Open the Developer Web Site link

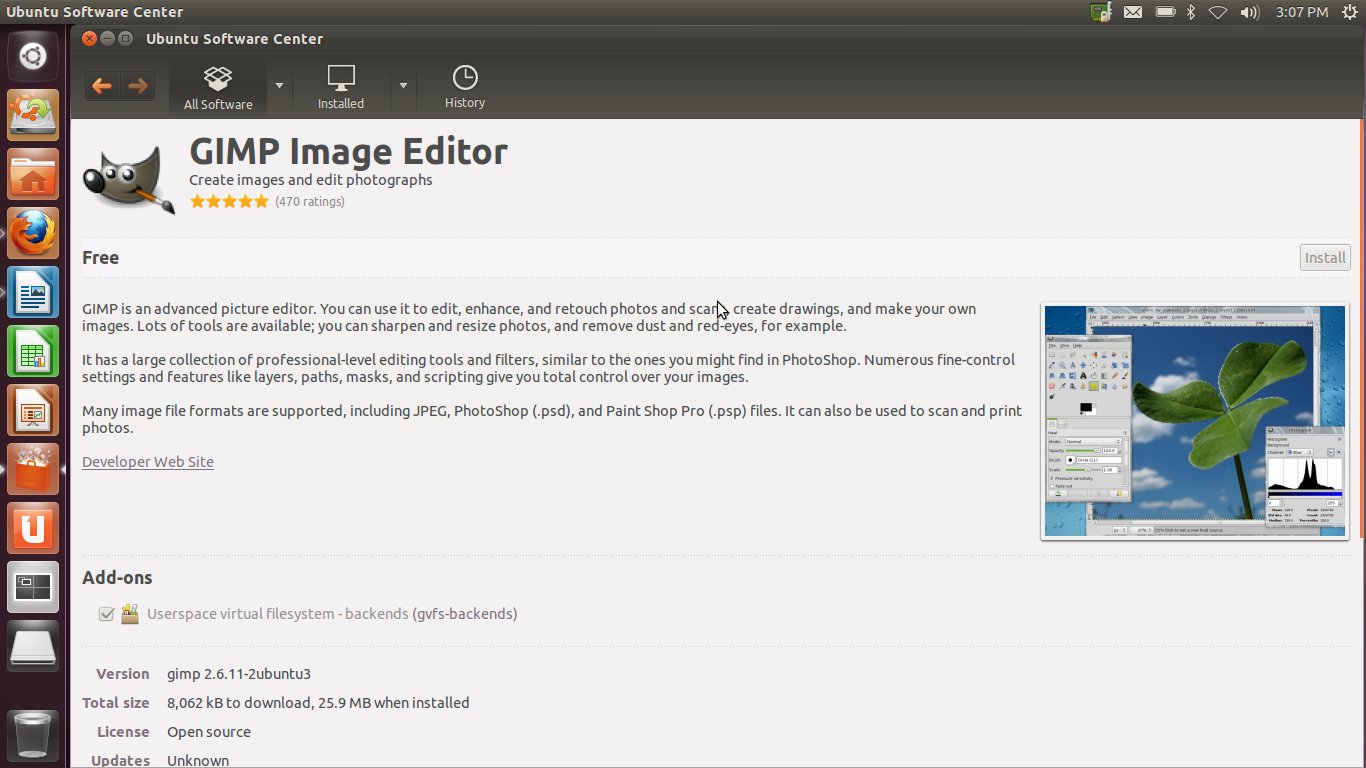(148, 461)
